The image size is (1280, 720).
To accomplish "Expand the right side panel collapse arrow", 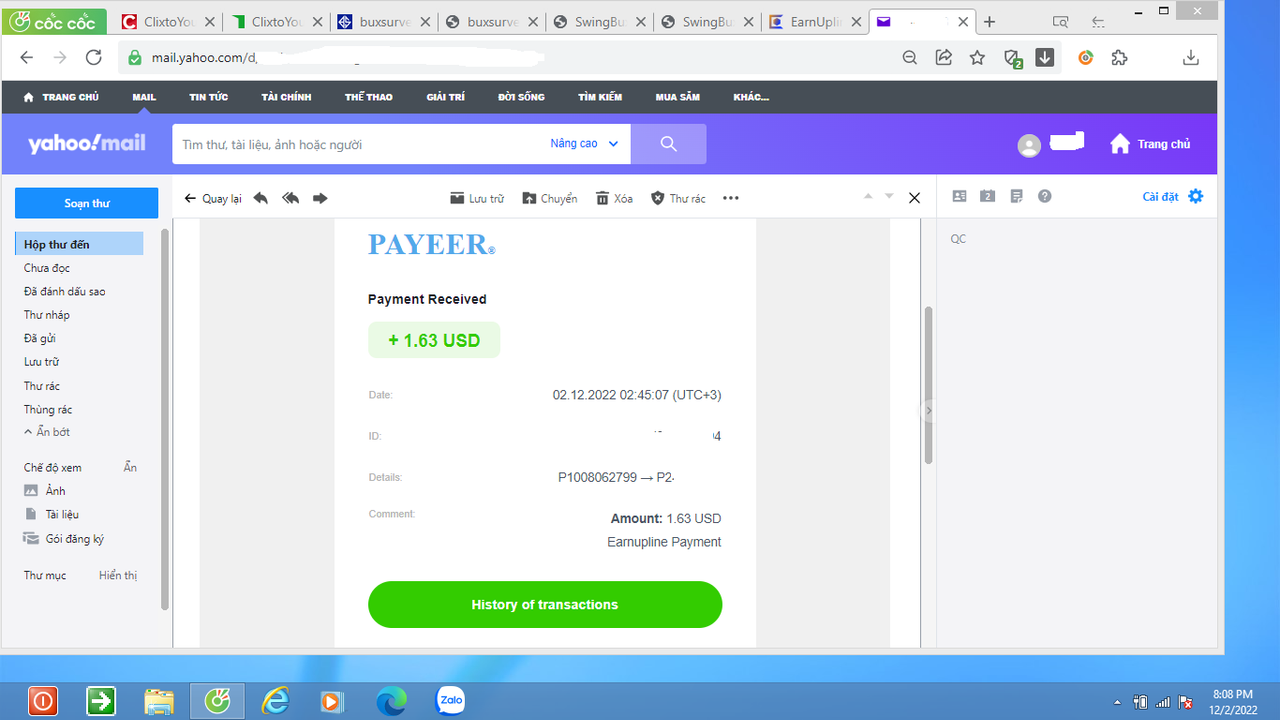I will [x=928, y=410].
